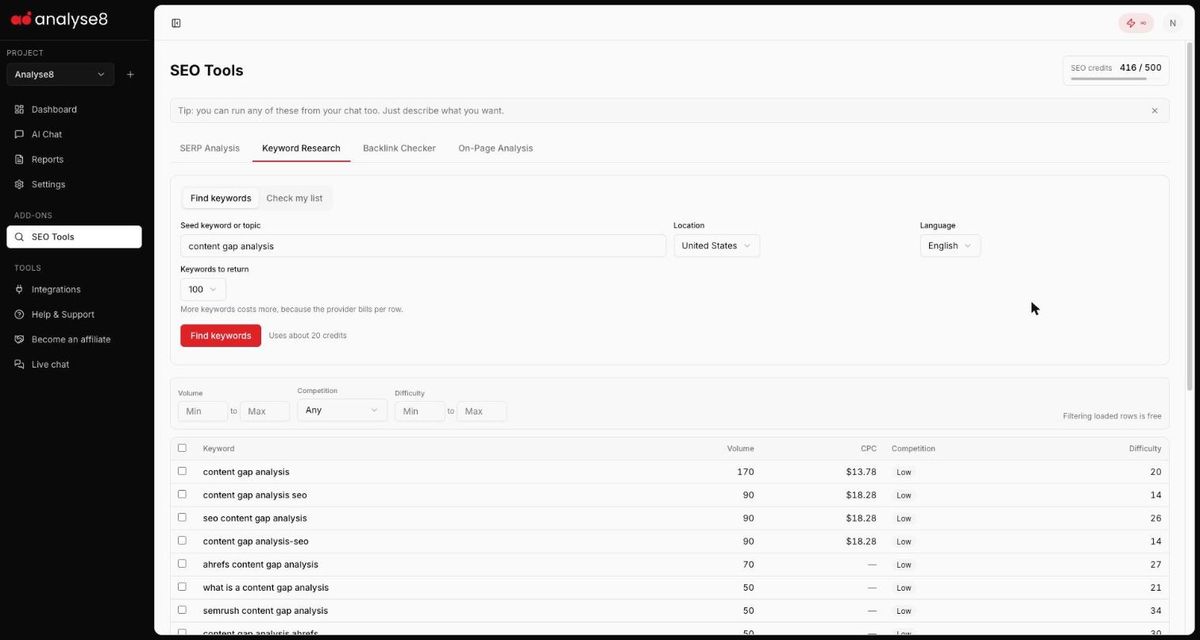Check the 'seo content gap analysis' row
Screen dimensions: 1200x640
point(182,517)
